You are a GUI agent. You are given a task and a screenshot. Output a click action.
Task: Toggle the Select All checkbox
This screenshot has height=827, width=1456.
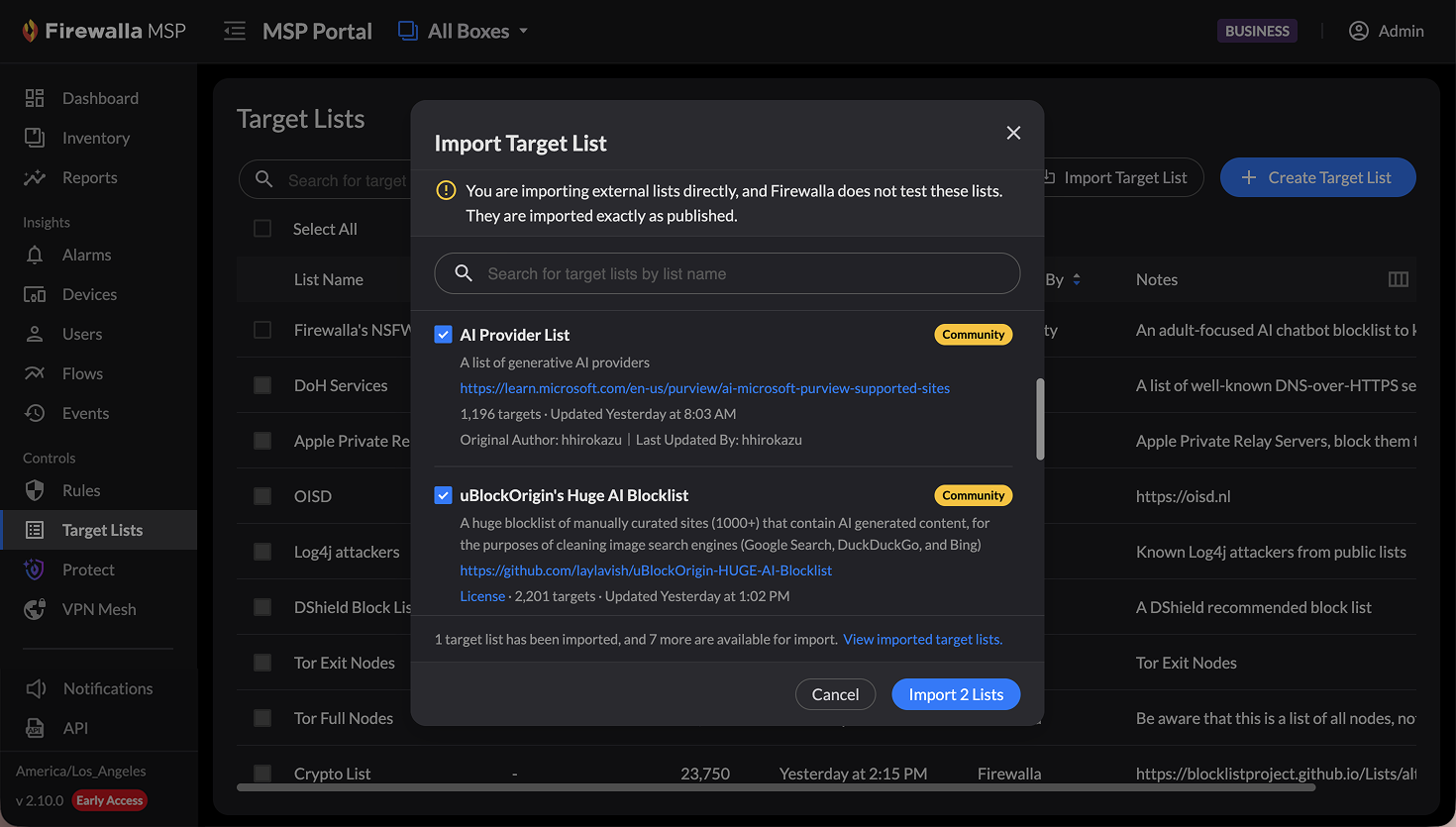[262, 229]
